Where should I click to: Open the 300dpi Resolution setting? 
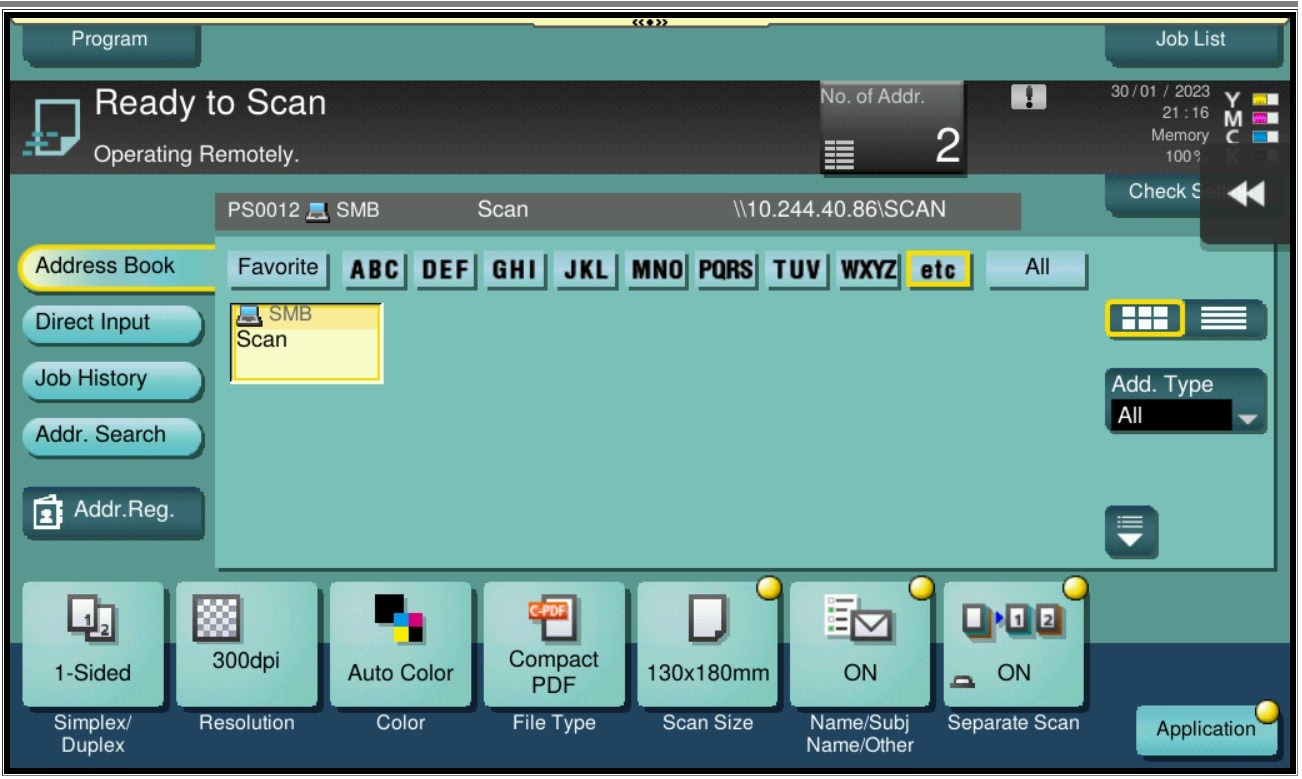click(x=246, y=645)
